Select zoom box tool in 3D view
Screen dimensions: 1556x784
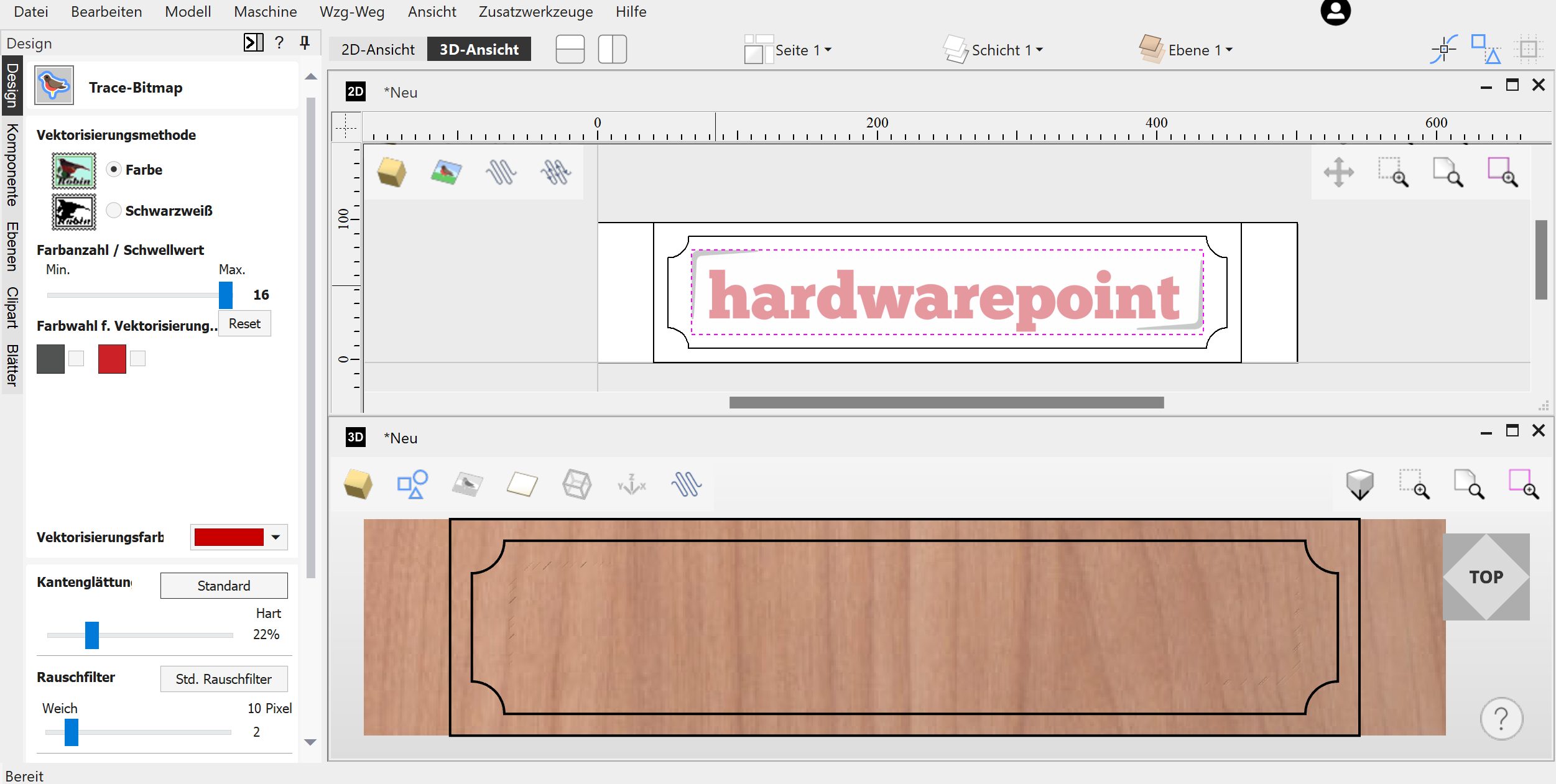coord(1414,484)
